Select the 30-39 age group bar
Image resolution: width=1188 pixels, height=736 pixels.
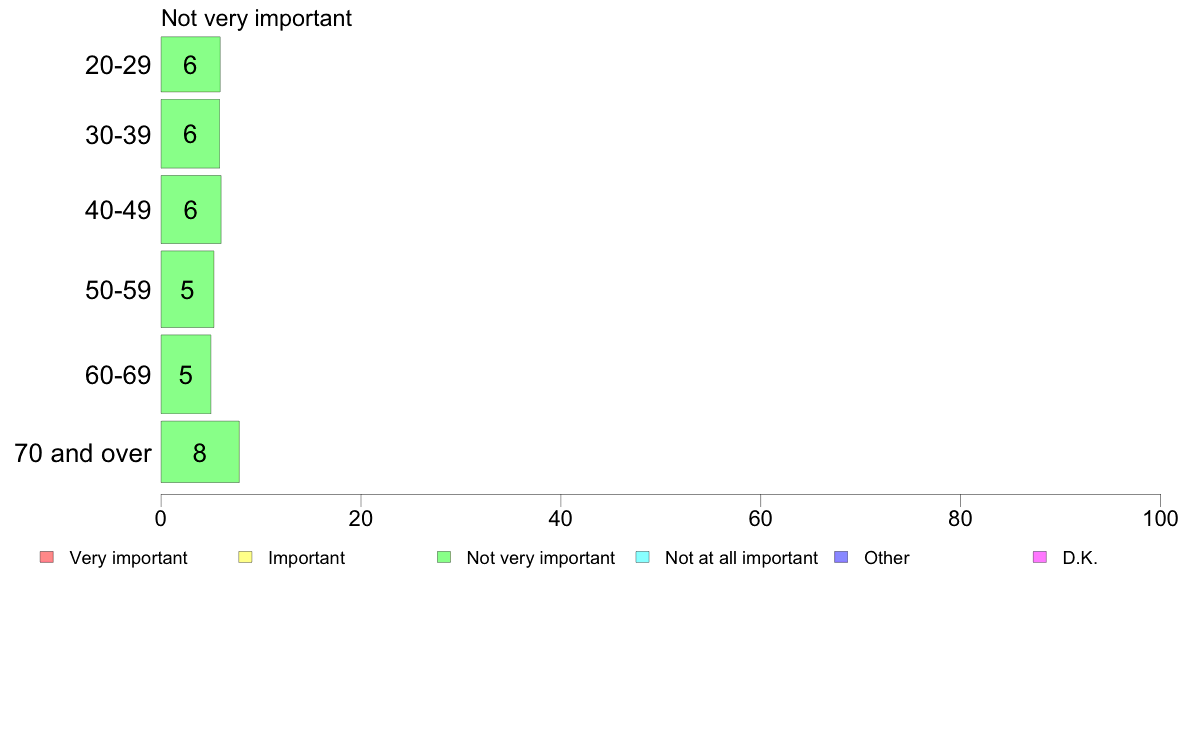[x=190, y=133]
